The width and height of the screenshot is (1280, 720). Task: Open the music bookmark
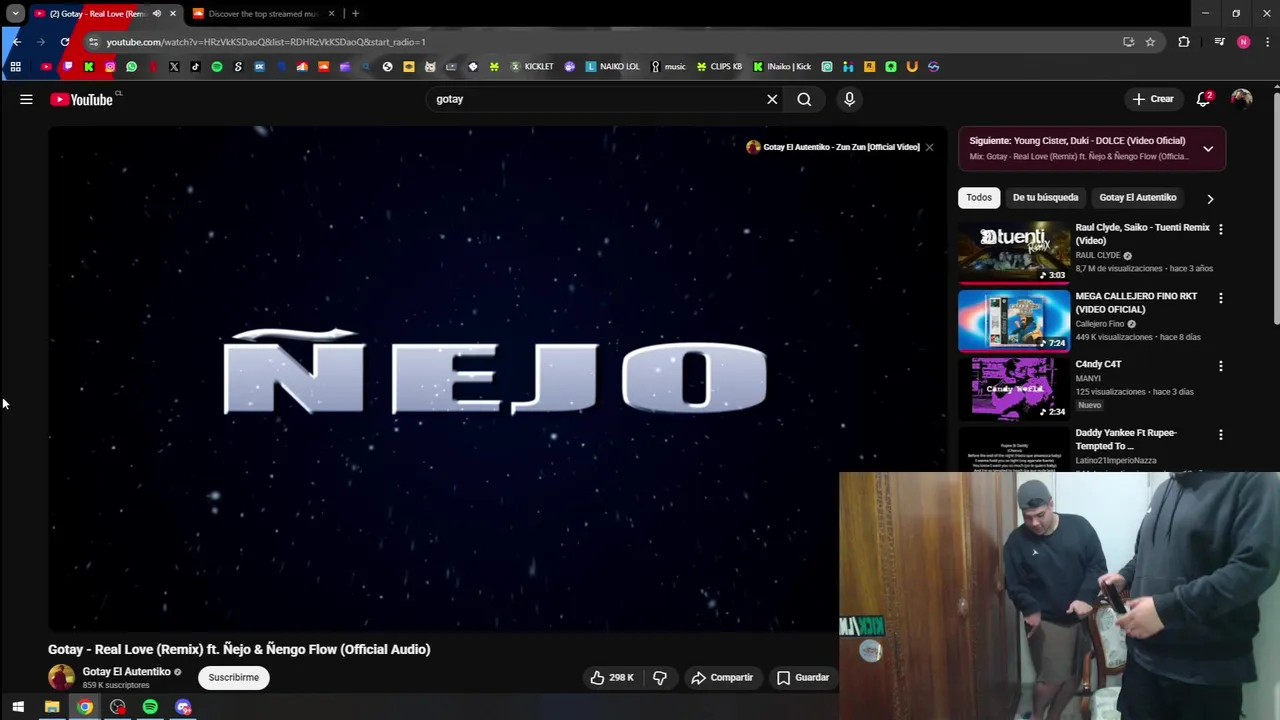click(668, 67)
